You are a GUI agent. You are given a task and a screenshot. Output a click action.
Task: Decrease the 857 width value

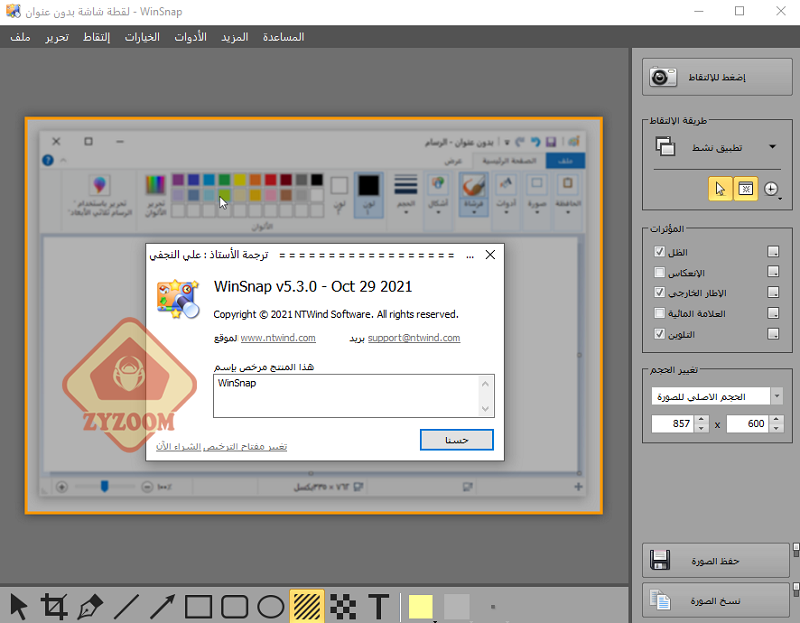coord(701,428)
